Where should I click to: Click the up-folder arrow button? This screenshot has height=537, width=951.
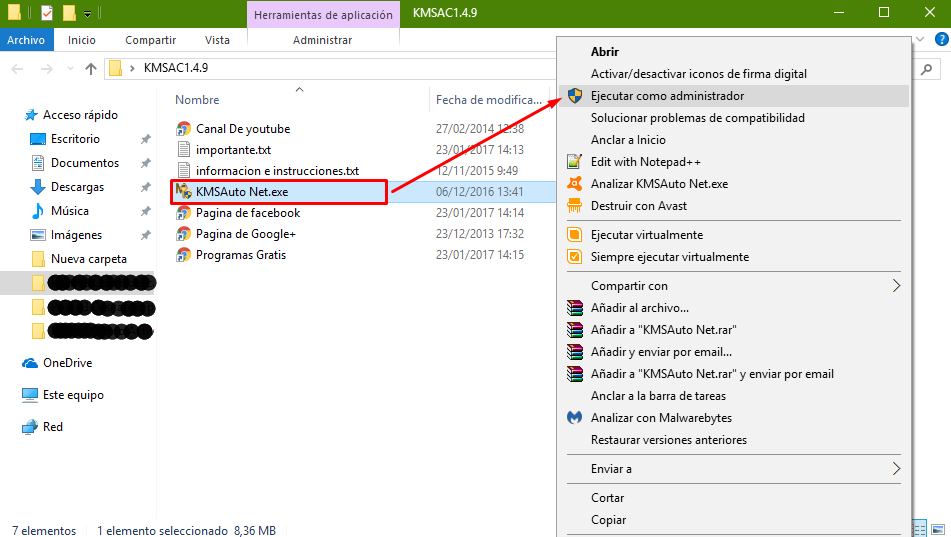tap(91, 69)
